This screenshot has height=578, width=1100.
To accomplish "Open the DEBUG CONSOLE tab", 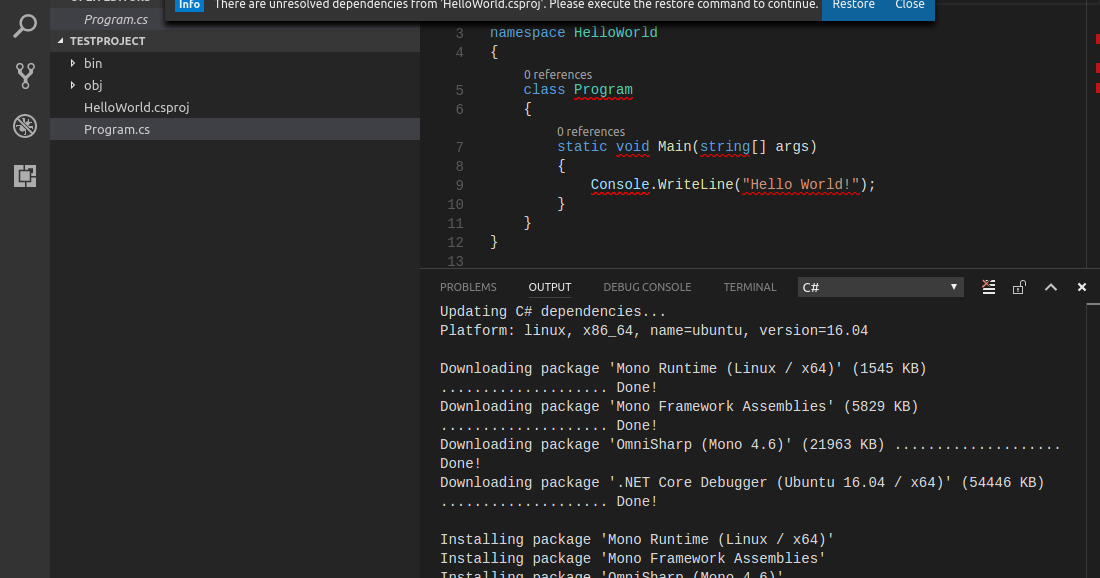I will 646,287.
